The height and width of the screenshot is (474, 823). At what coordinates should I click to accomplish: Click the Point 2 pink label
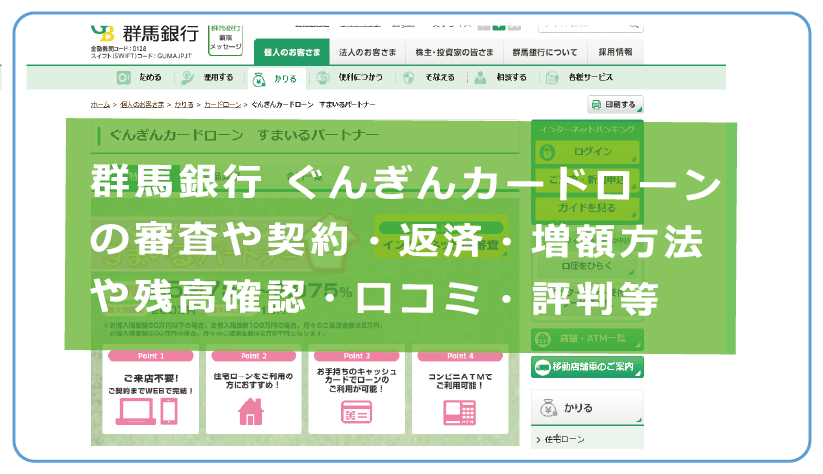[254, 356]
